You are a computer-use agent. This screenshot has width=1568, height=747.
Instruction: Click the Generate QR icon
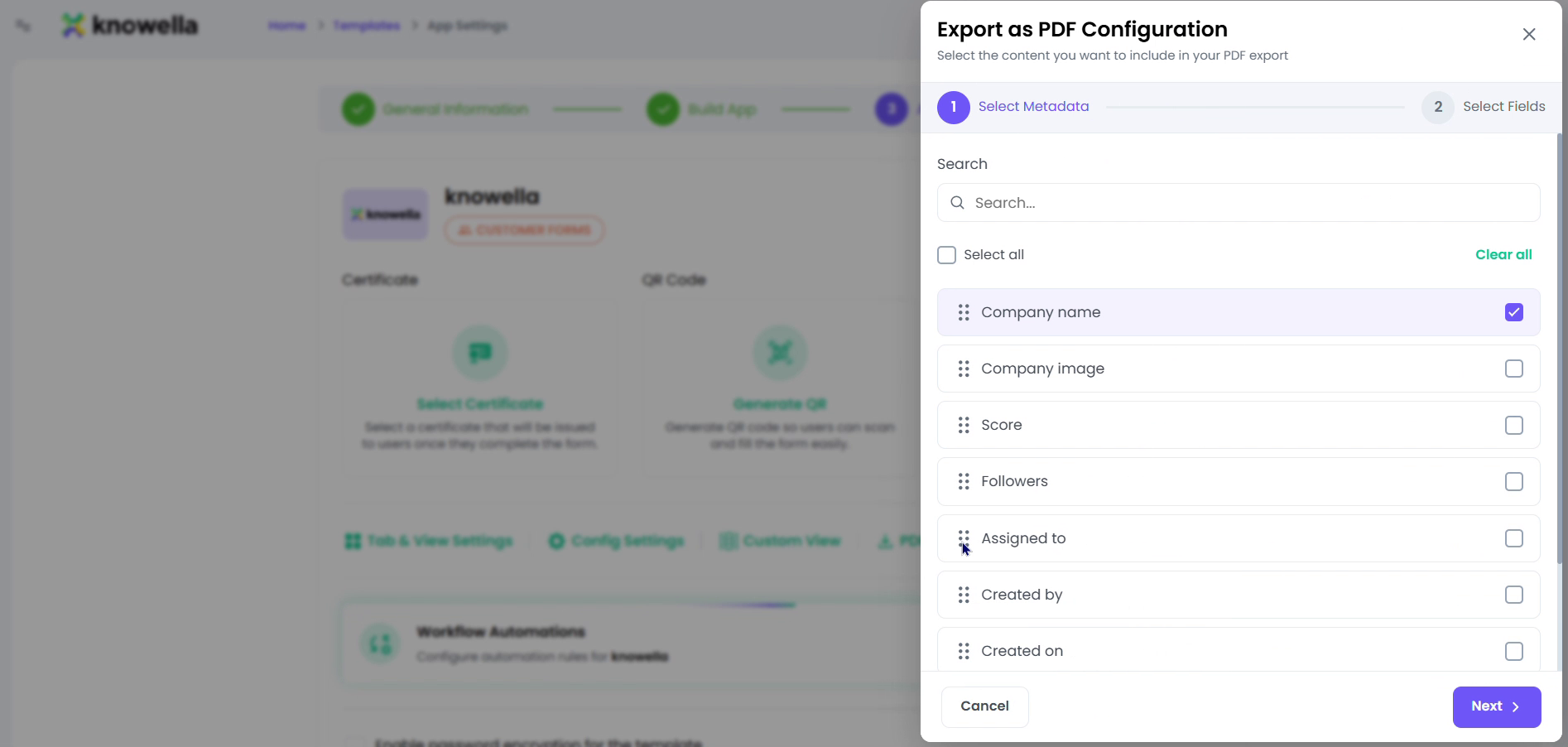tap(780, 353)
